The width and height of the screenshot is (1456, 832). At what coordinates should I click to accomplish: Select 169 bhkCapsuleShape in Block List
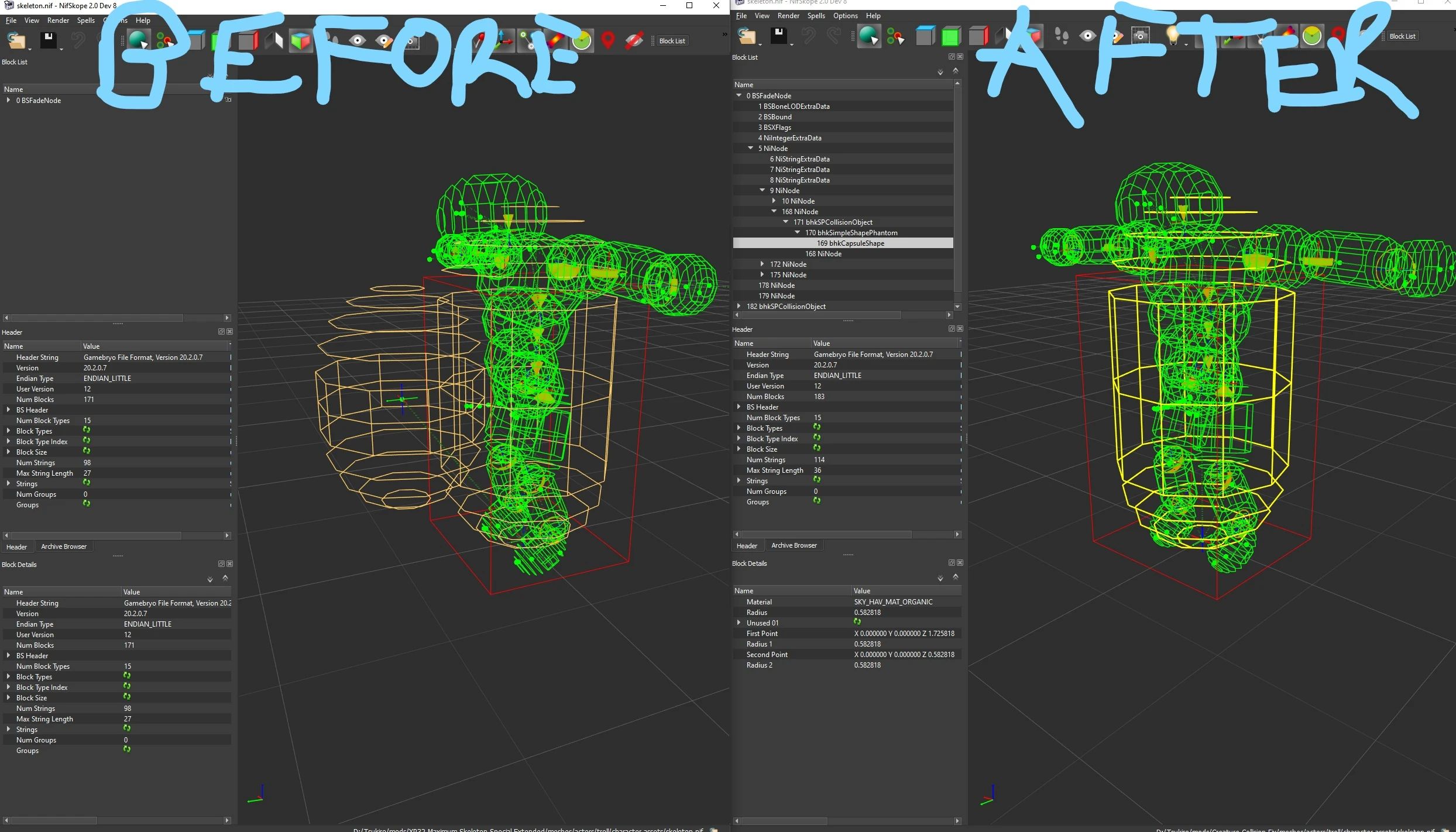pyautogui.click(x=843, y=243)
